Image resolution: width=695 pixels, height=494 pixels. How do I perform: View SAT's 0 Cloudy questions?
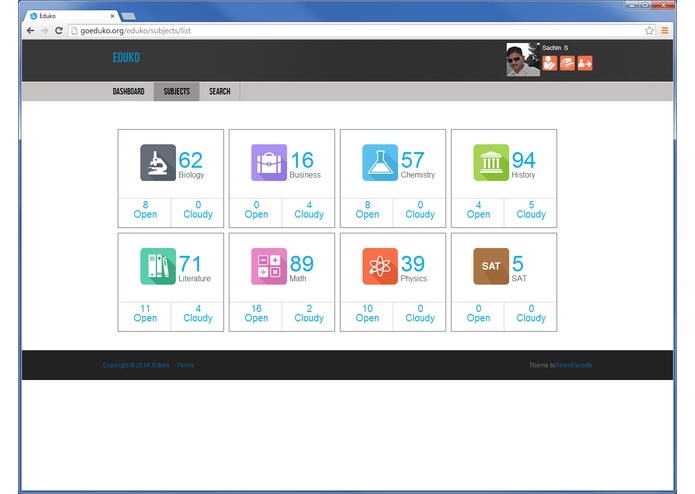click(x=531, y=313)
